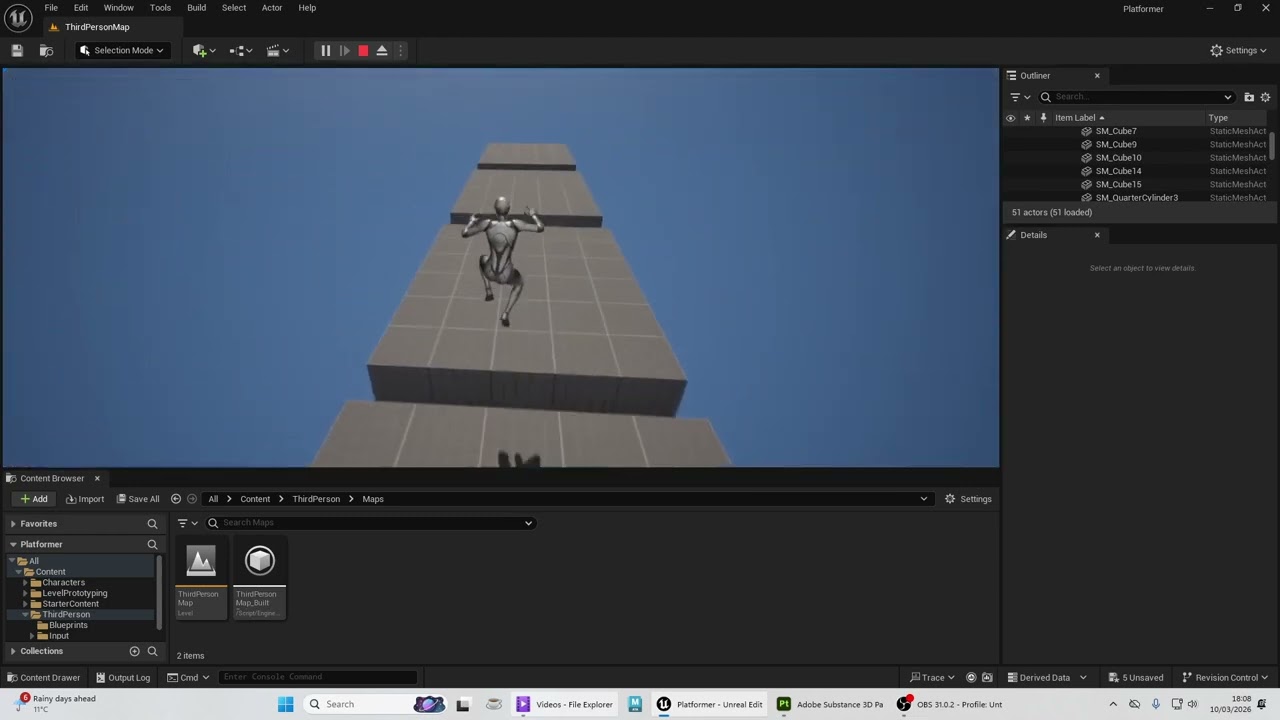Click the frame skip play button
Image resolution: width=1280 pixels, height=720 pixels.
[x=344, y=50]
